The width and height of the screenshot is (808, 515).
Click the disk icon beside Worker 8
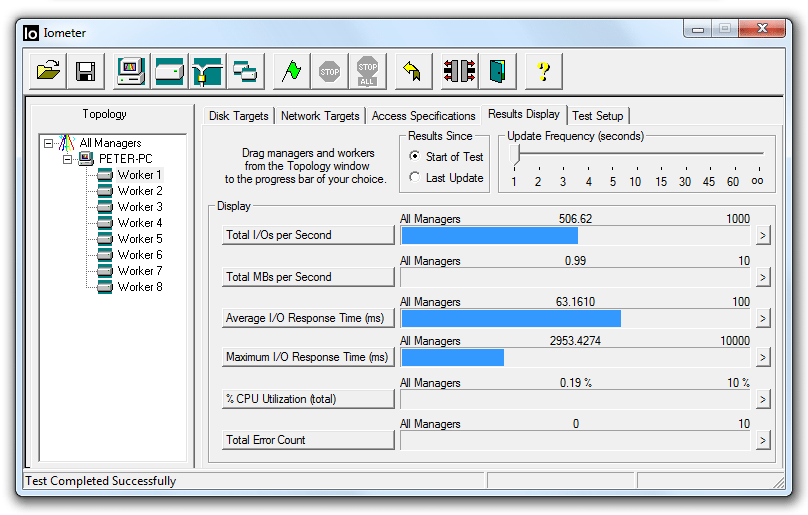point(105,287)
